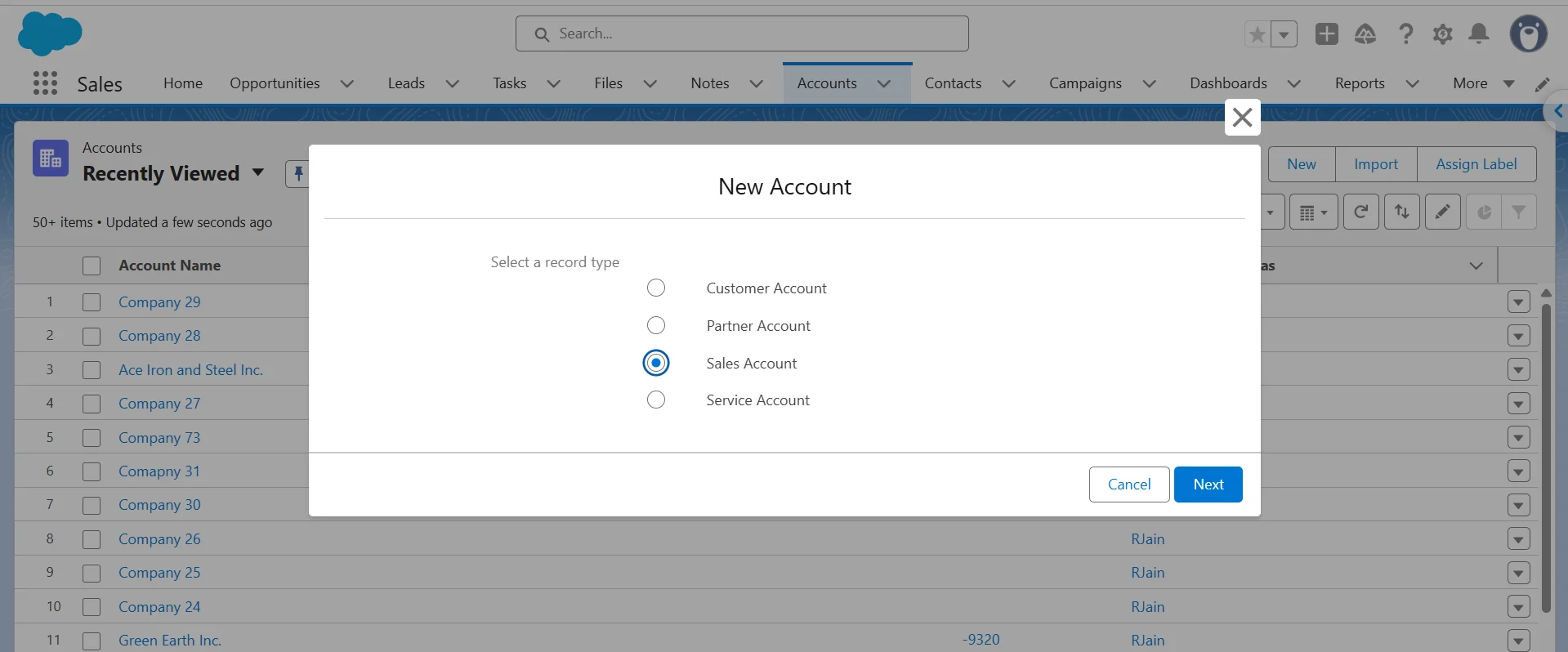This screenshot has width=1568, height=652.
Task: Select the Customer Account radio button
Action: [656, 288]
